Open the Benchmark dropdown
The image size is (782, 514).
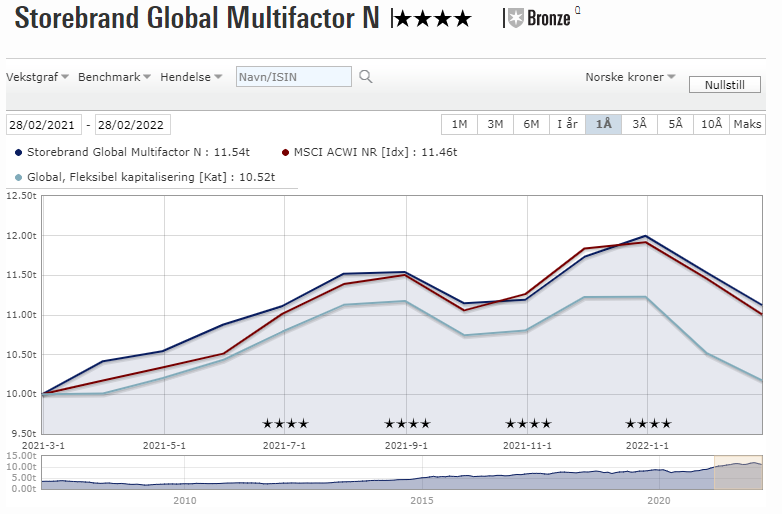click(x=114, y=77)
